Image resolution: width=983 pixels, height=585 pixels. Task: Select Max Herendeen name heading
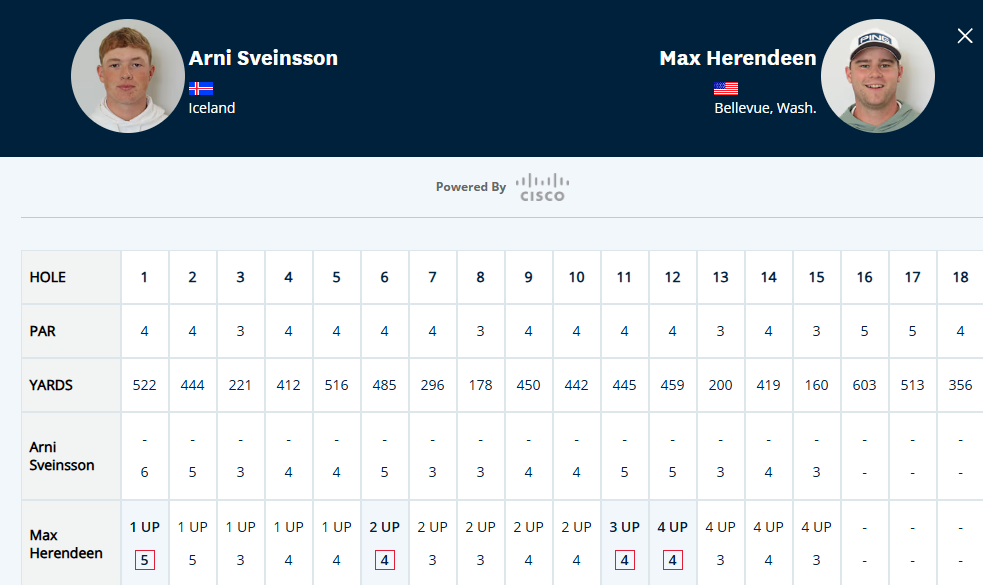737,58
